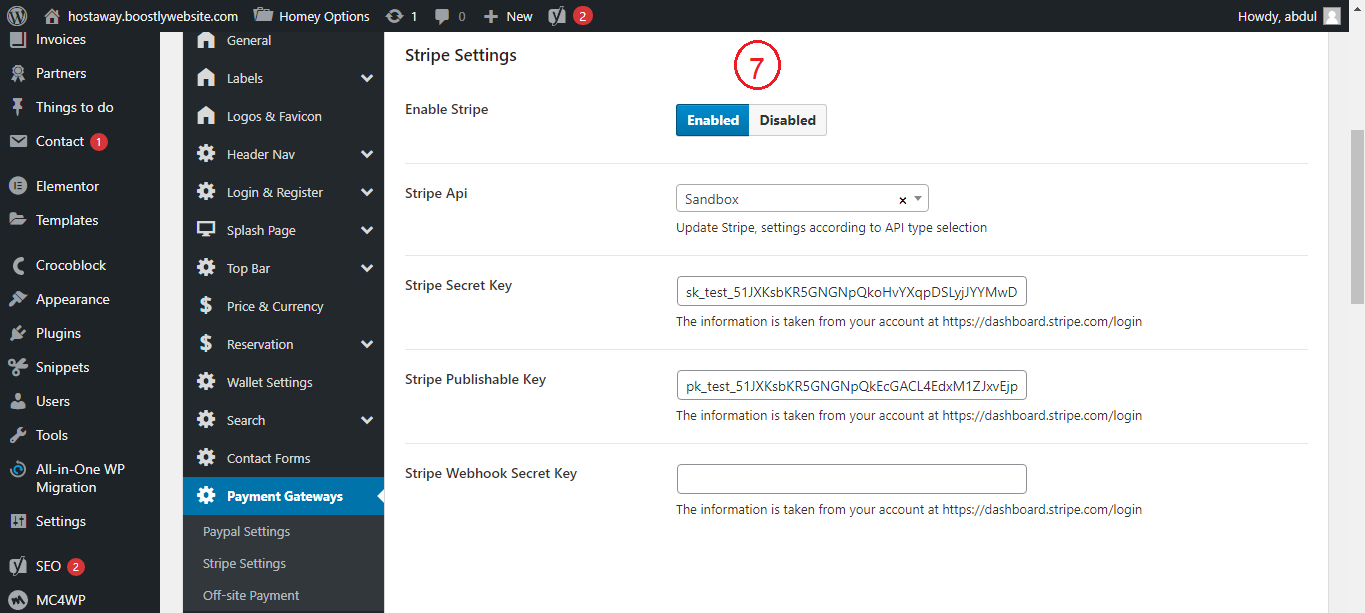Click the Contact notification badge 1
This screenshot has height=613, width=1365.
click(x=99, y=142)
